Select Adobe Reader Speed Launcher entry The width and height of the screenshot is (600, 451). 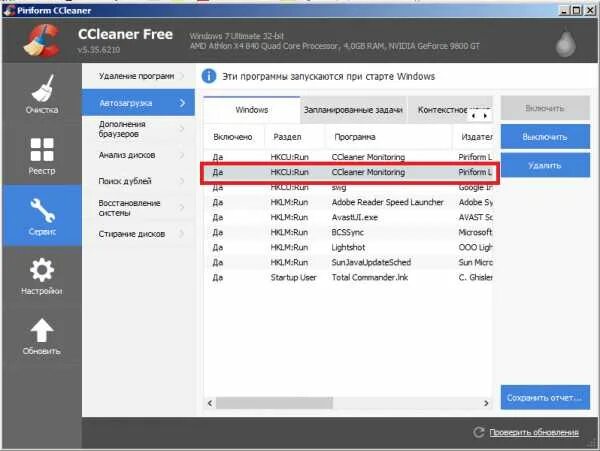[348, 202]
